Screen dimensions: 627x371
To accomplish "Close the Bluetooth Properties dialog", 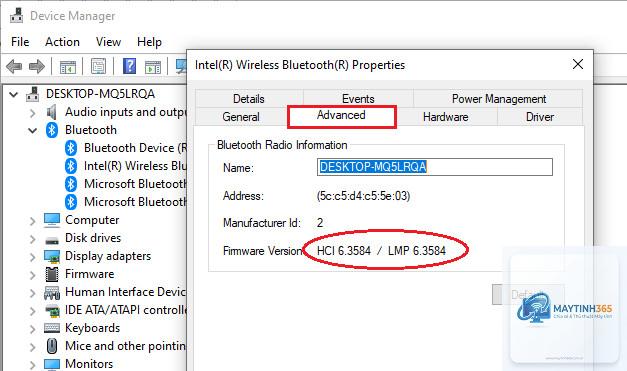I will point(578,64).
